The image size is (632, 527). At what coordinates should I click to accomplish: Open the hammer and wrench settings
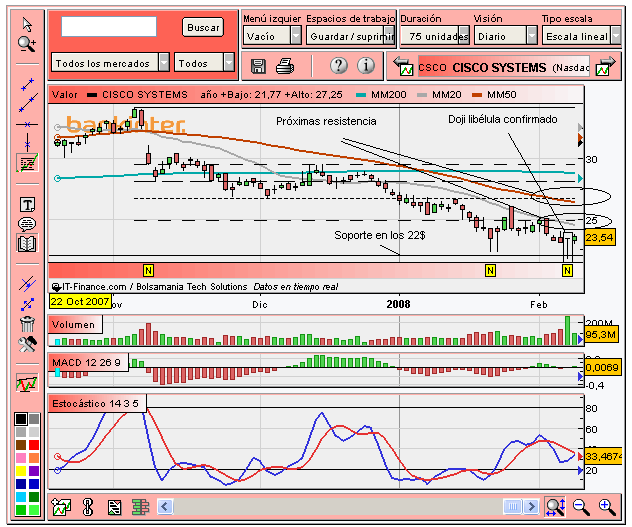[x=27, y=344]
